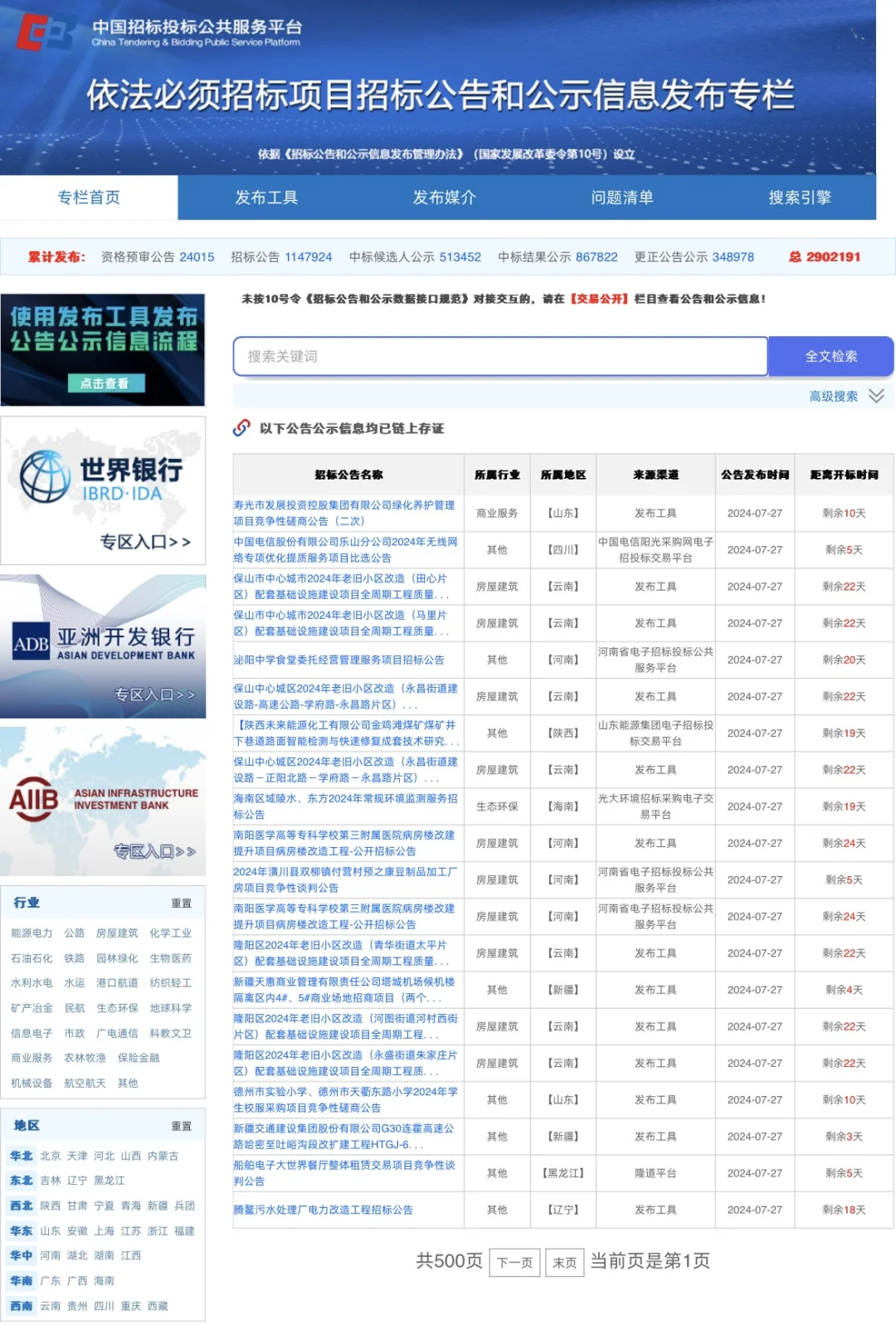Jump to last page with 末页

(x=565, y=1262)
